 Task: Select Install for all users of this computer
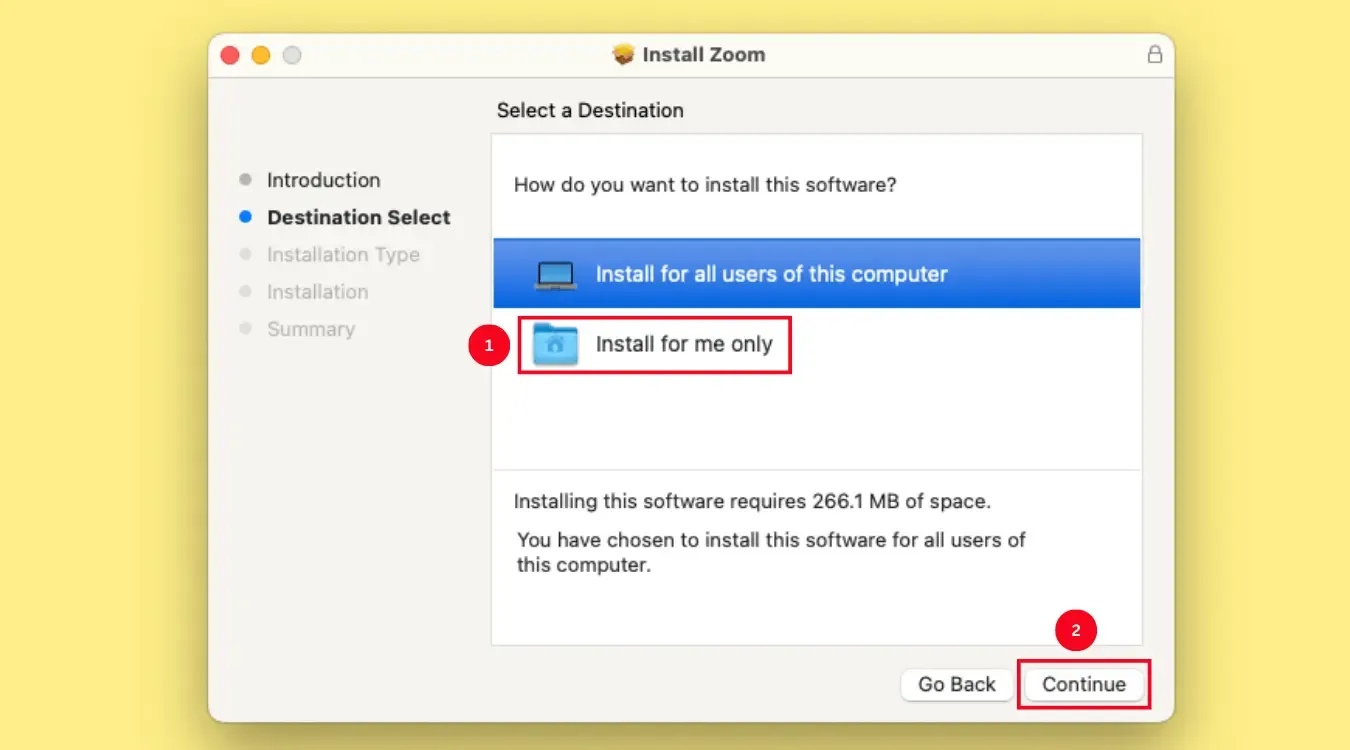tap(817, 274)
